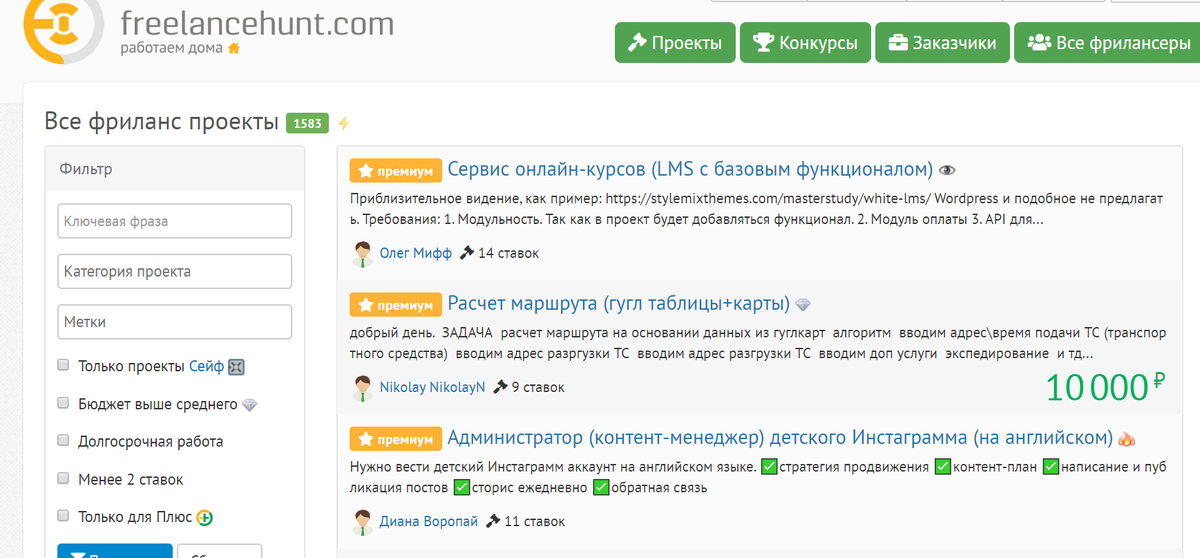Viewport: 1200px width, 558px height.
Task: Open Диана Воропай's profile link
Action: pyautogui.click(x=429, y=521)
